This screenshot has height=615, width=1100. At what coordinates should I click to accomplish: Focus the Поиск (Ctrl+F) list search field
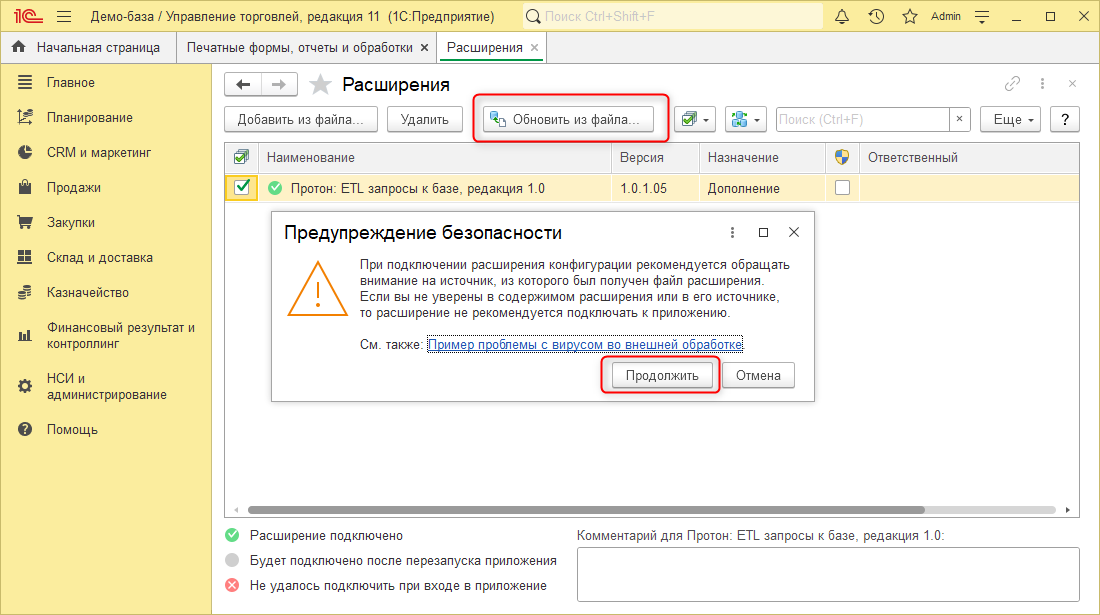click(863, 119)
